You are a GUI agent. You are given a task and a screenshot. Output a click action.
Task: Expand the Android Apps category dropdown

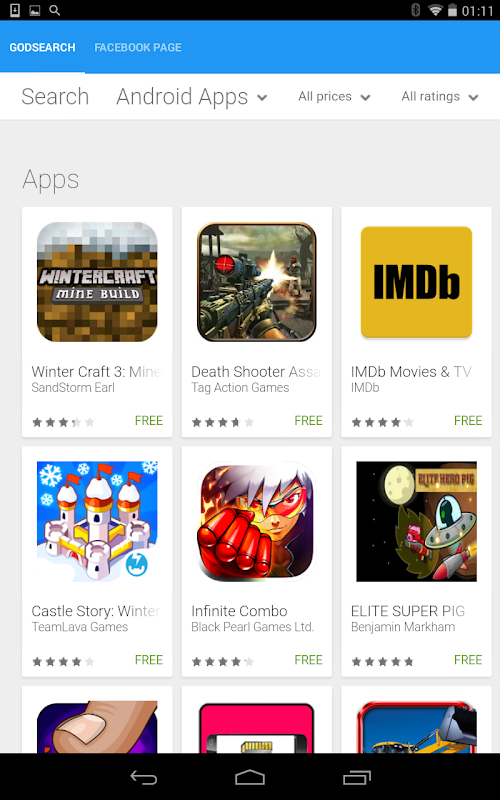pos(192,96)
